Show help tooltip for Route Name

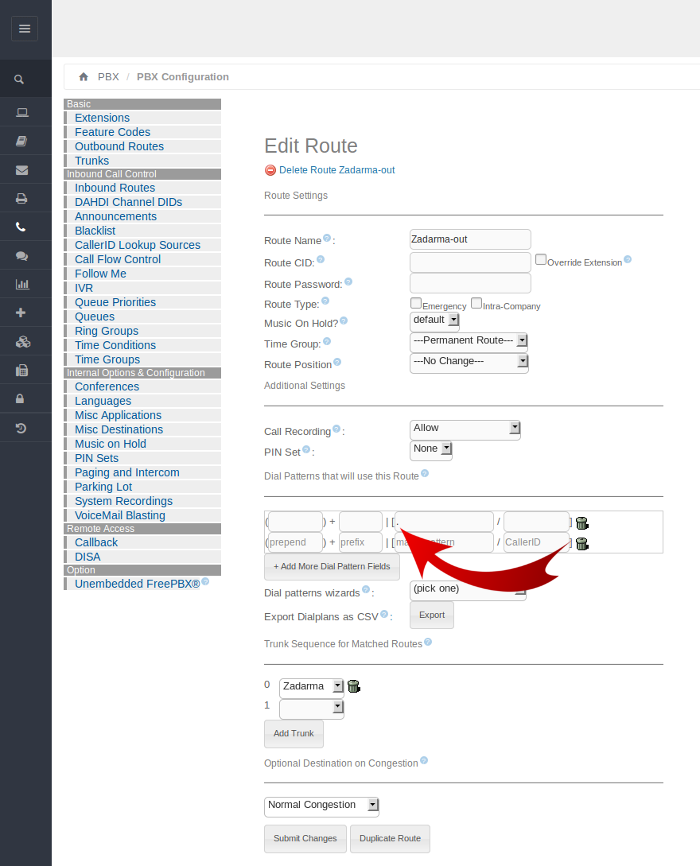[327, 238]
